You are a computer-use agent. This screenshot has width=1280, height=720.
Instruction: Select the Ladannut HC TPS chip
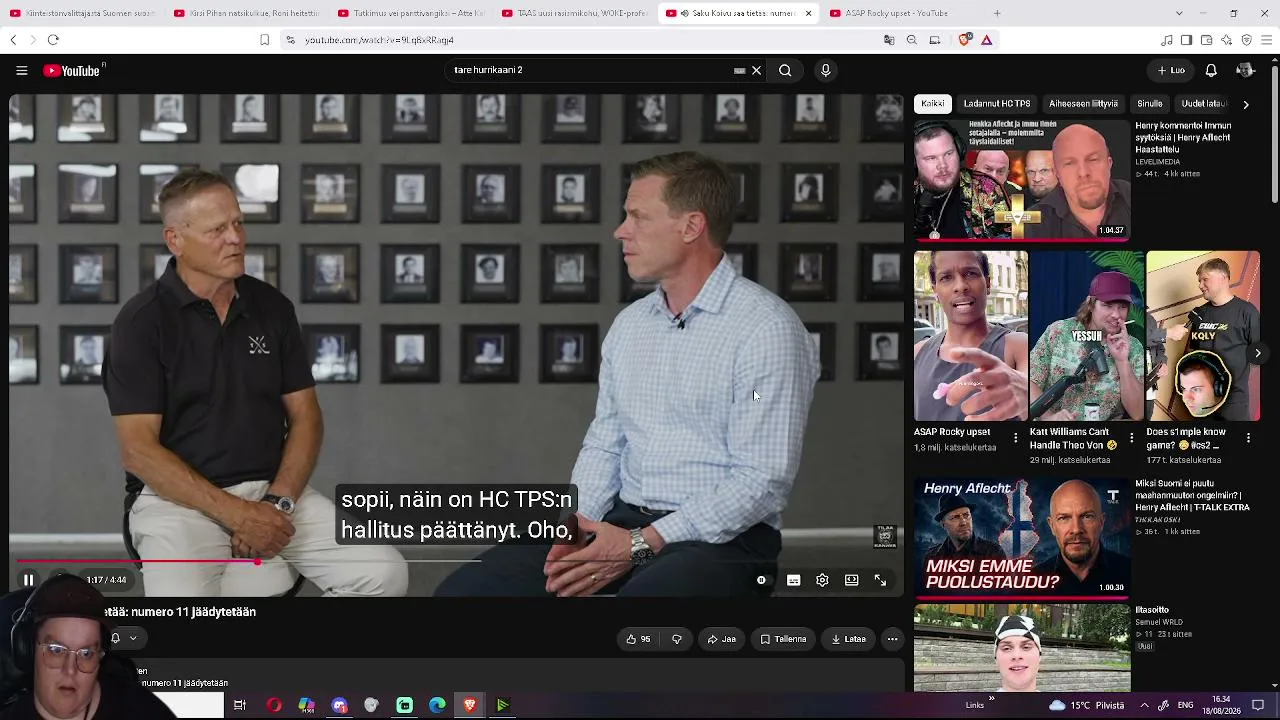pos(997,104)
